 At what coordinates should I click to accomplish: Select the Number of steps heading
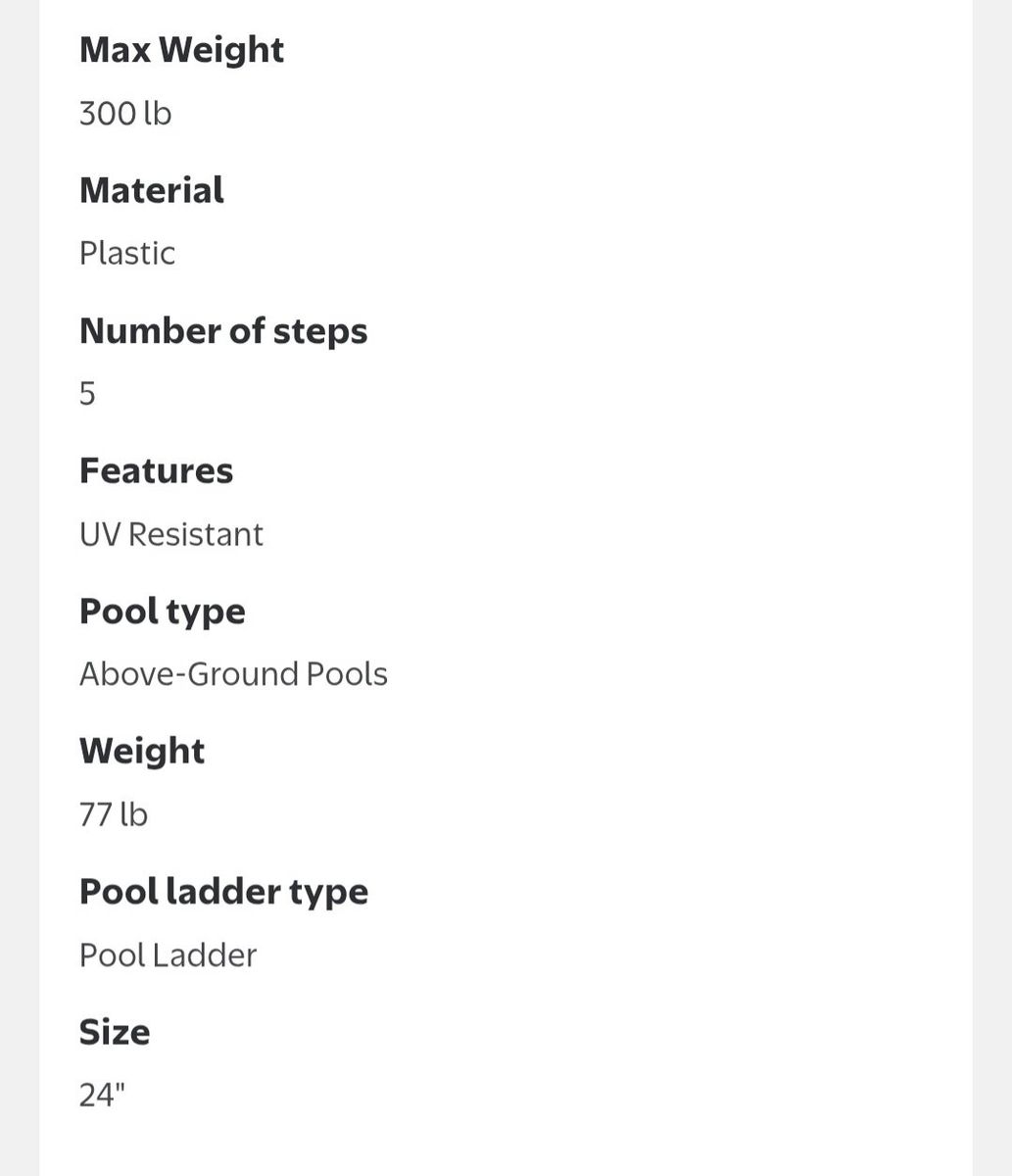click(x=223, y=331)
